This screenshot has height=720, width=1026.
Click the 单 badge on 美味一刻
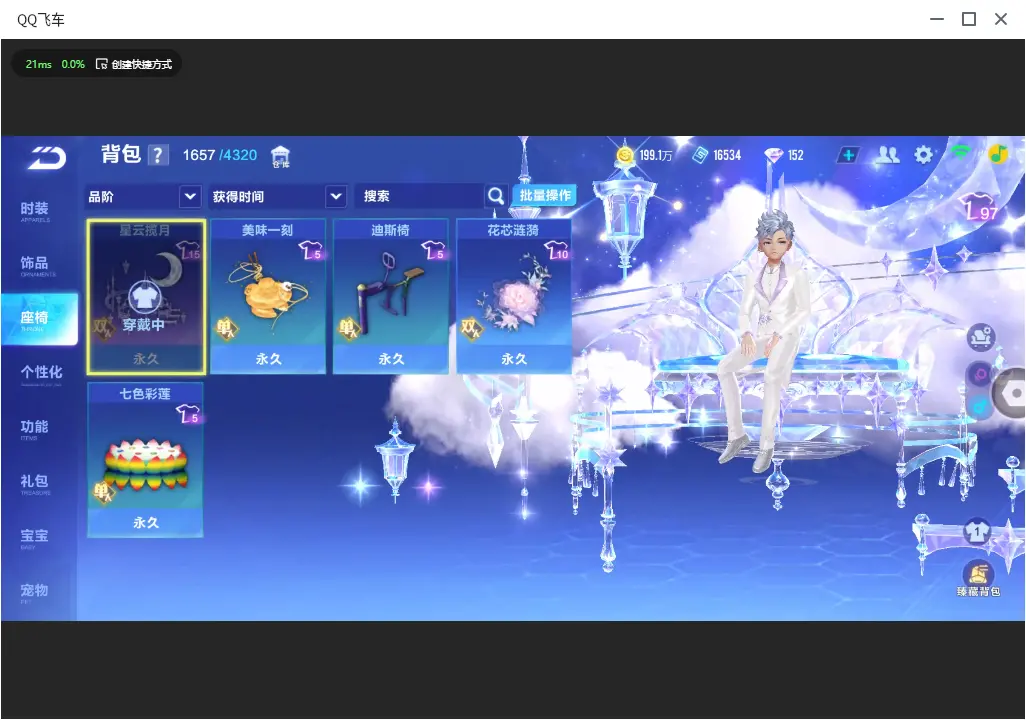pos(226,328)
